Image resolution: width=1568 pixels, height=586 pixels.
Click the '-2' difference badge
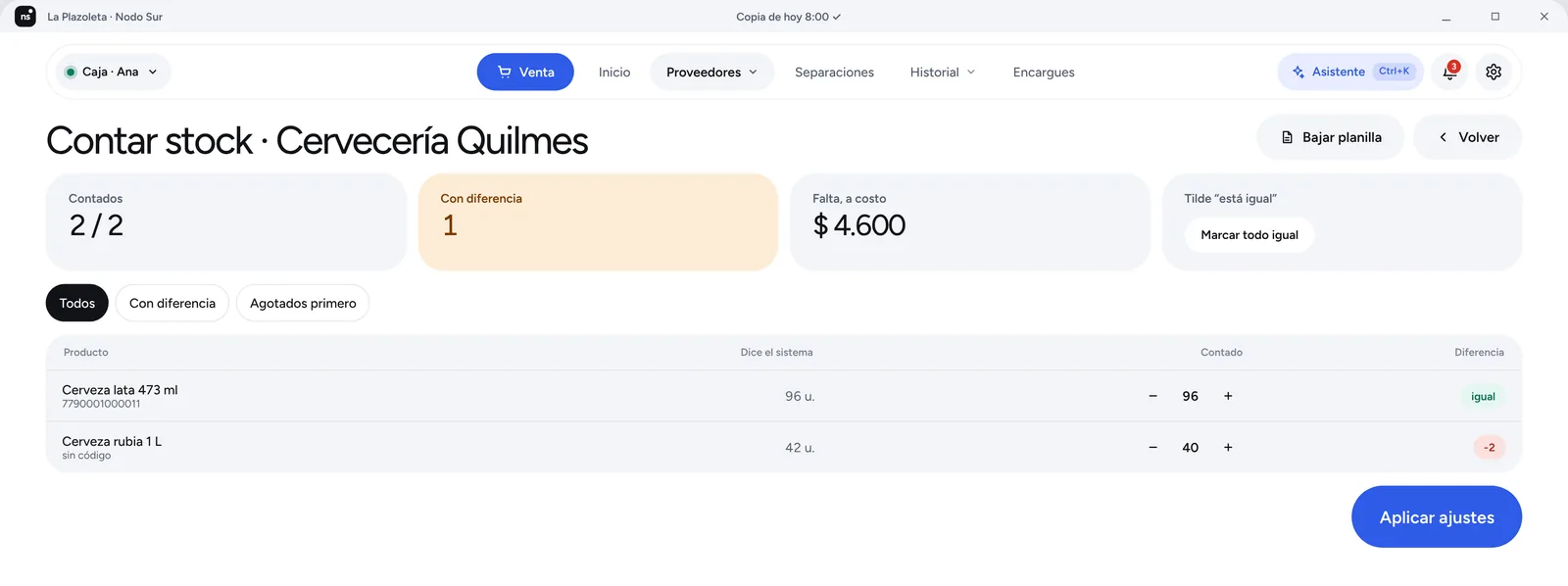click(x=1489, y=447)
